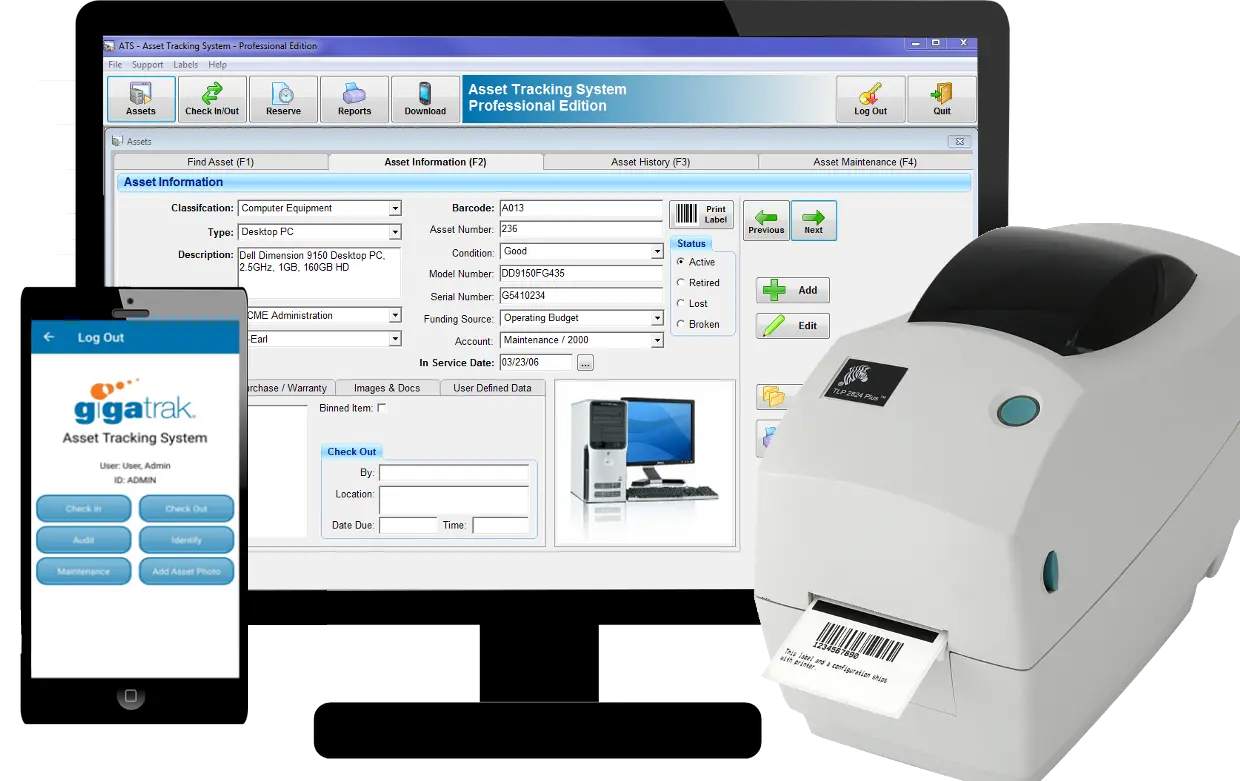1240x781 pixels.
Task: Open the Support menu
Action: pyautogui.click(x=147, y=65)
